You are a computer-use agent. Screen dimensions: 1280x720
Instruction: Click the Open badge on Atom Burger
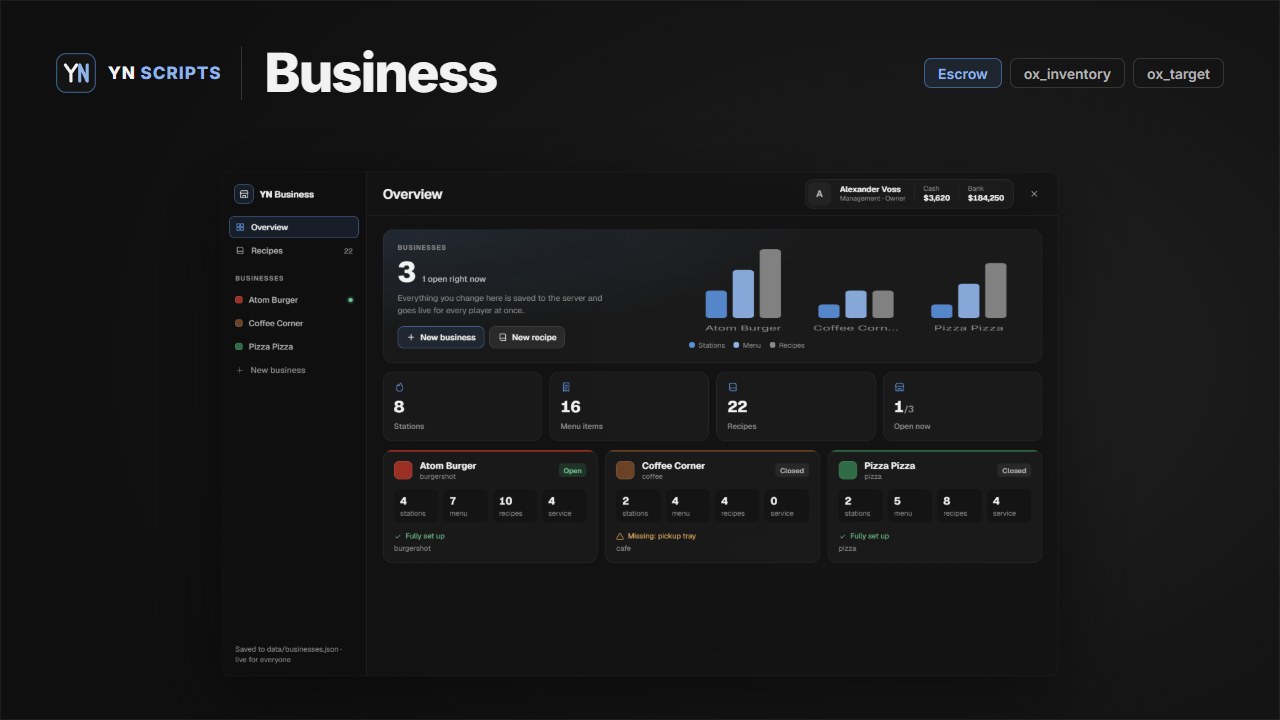573,470
